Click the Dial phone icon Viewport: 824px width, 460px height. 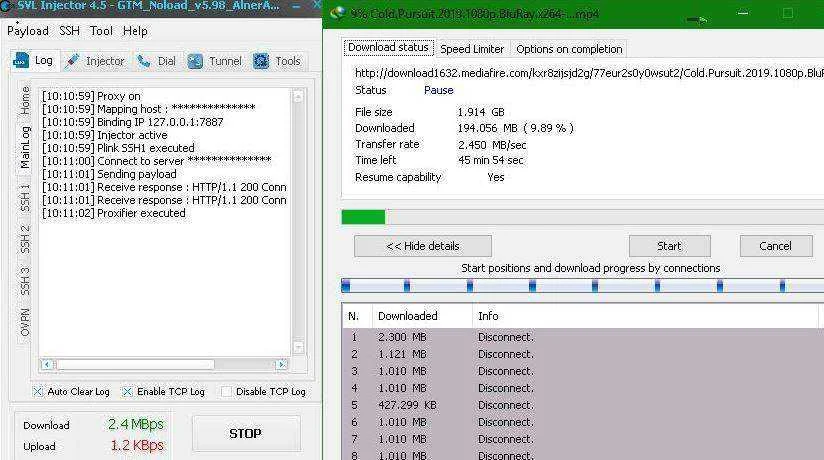[x=143, y=61]
